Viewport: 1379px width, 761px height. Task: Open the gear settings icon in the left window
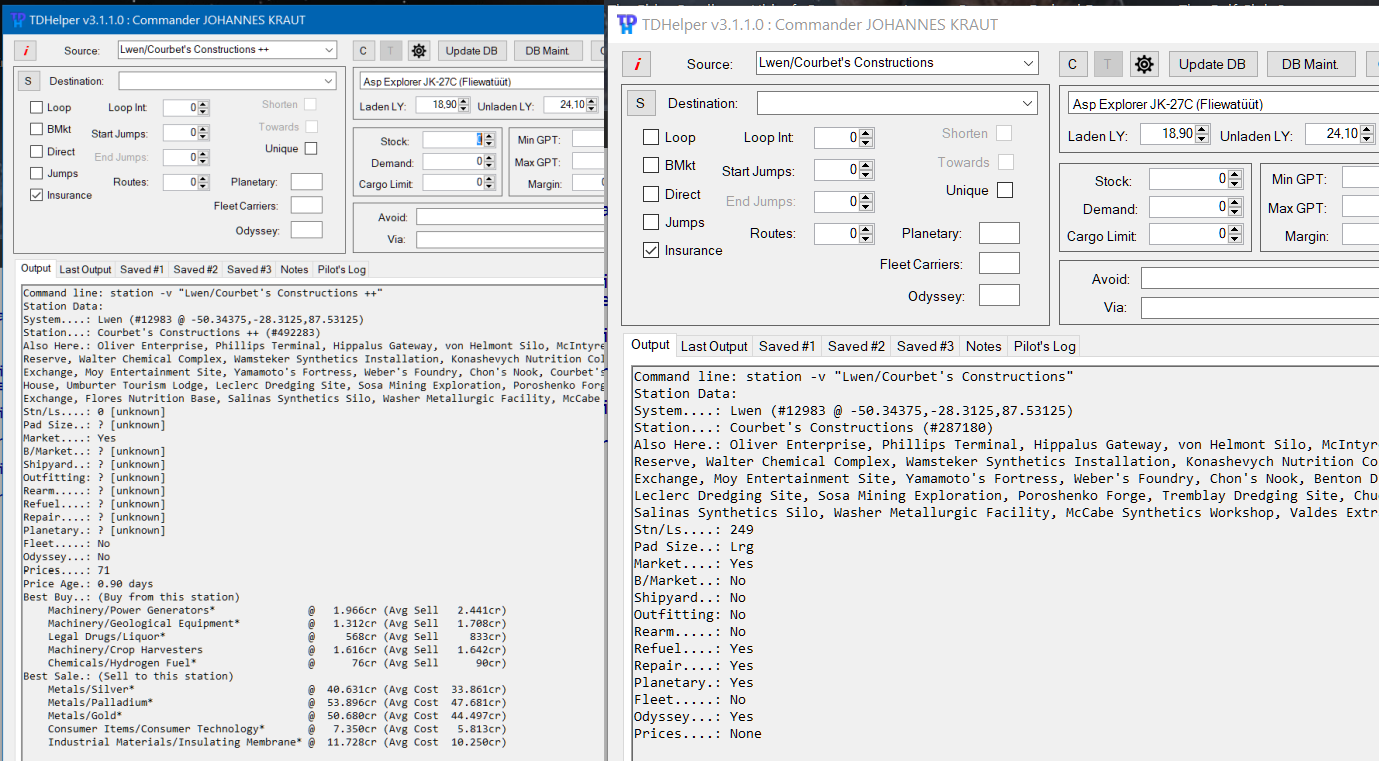coord(419,51)
